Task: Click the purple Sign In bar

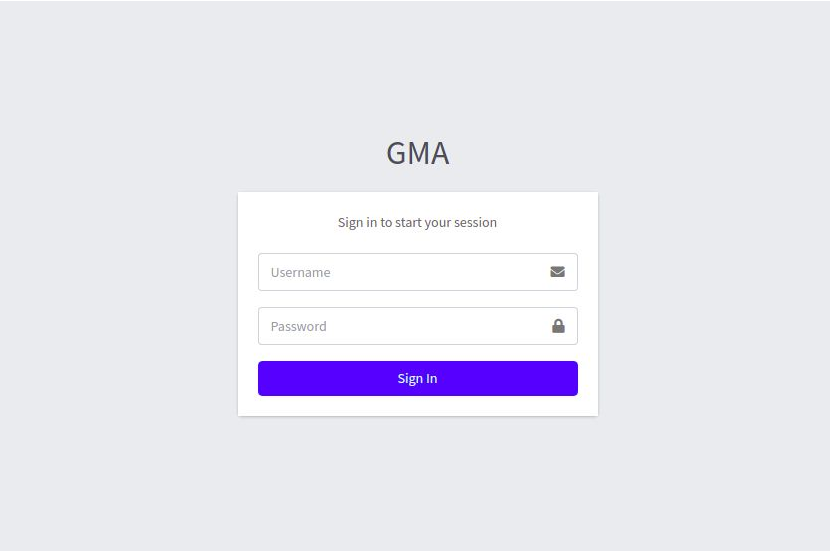Action: [x=417, y=378]
